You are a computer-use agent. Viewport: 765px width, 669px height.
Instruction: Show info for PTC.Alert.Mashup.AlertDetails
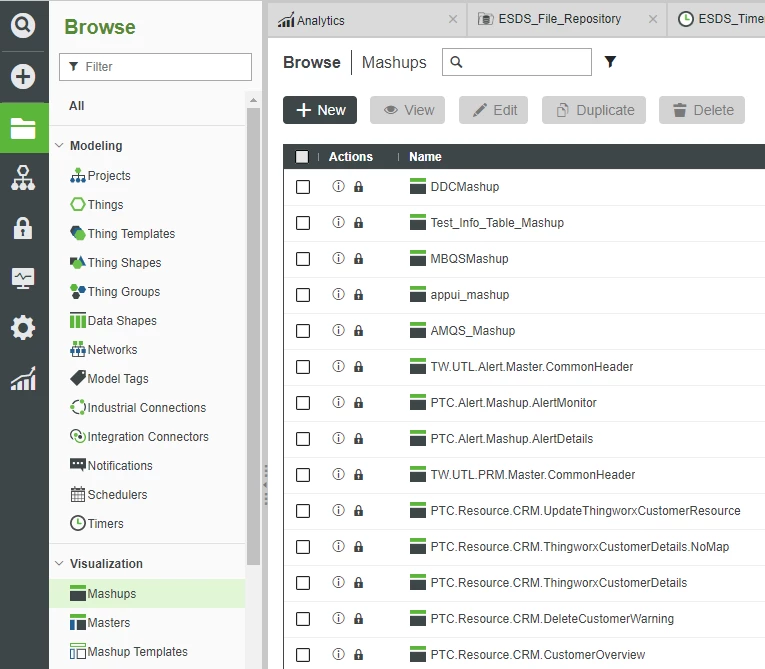tap(338, 438)
